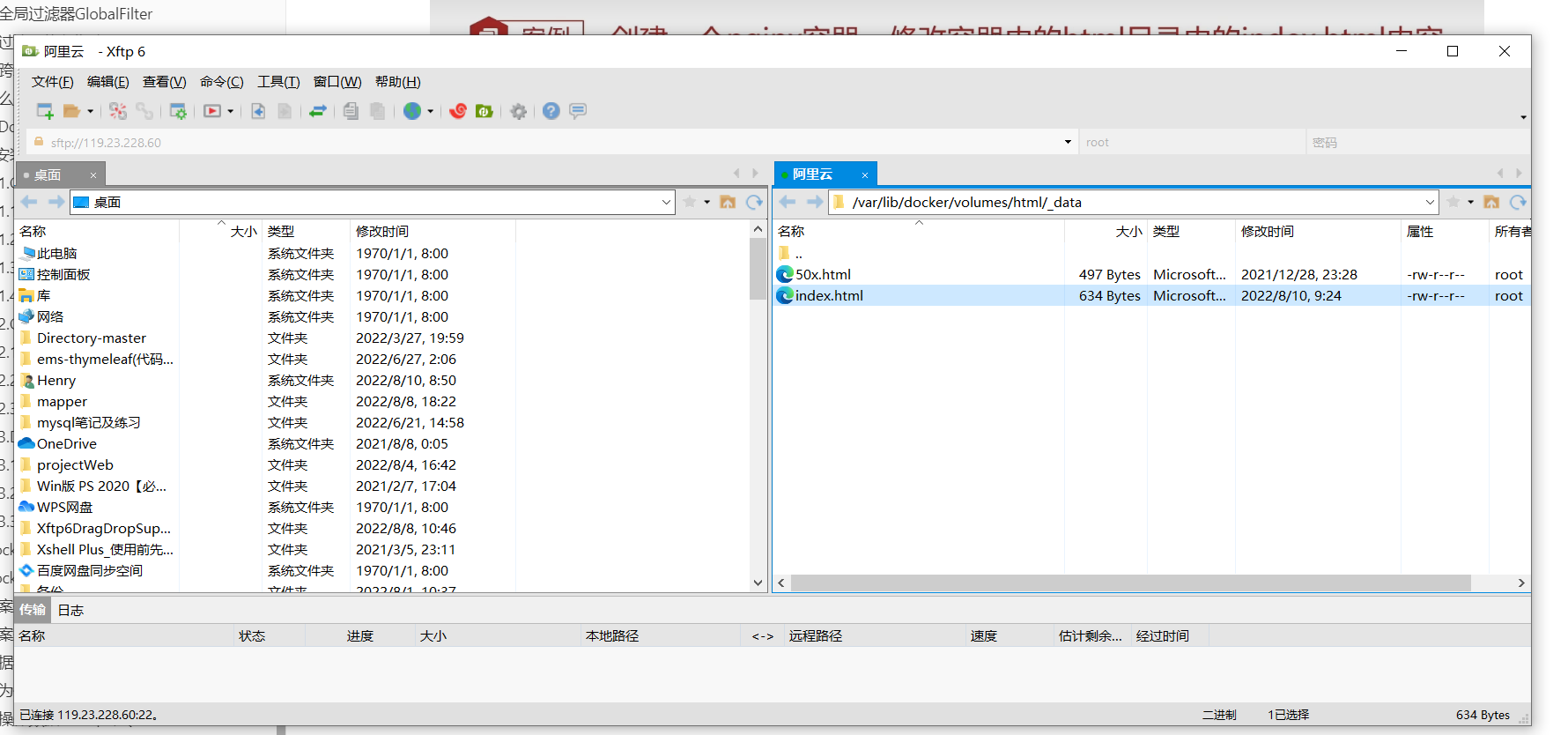Refresh the remote _data folder listing
This screenshot has width=1568, height=735.
(1518, 203)
